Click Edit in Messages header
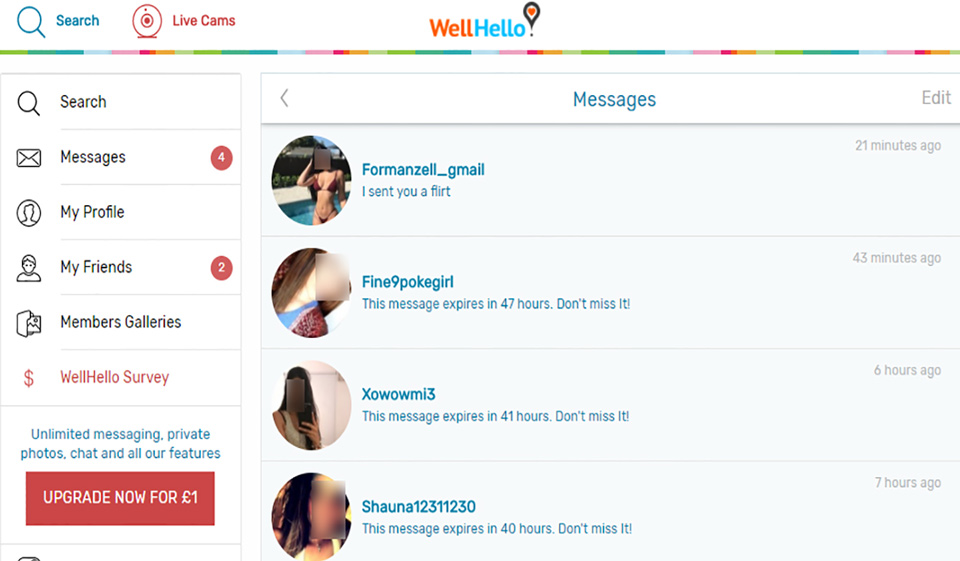 pyautogui.click(x=936, y=98)
